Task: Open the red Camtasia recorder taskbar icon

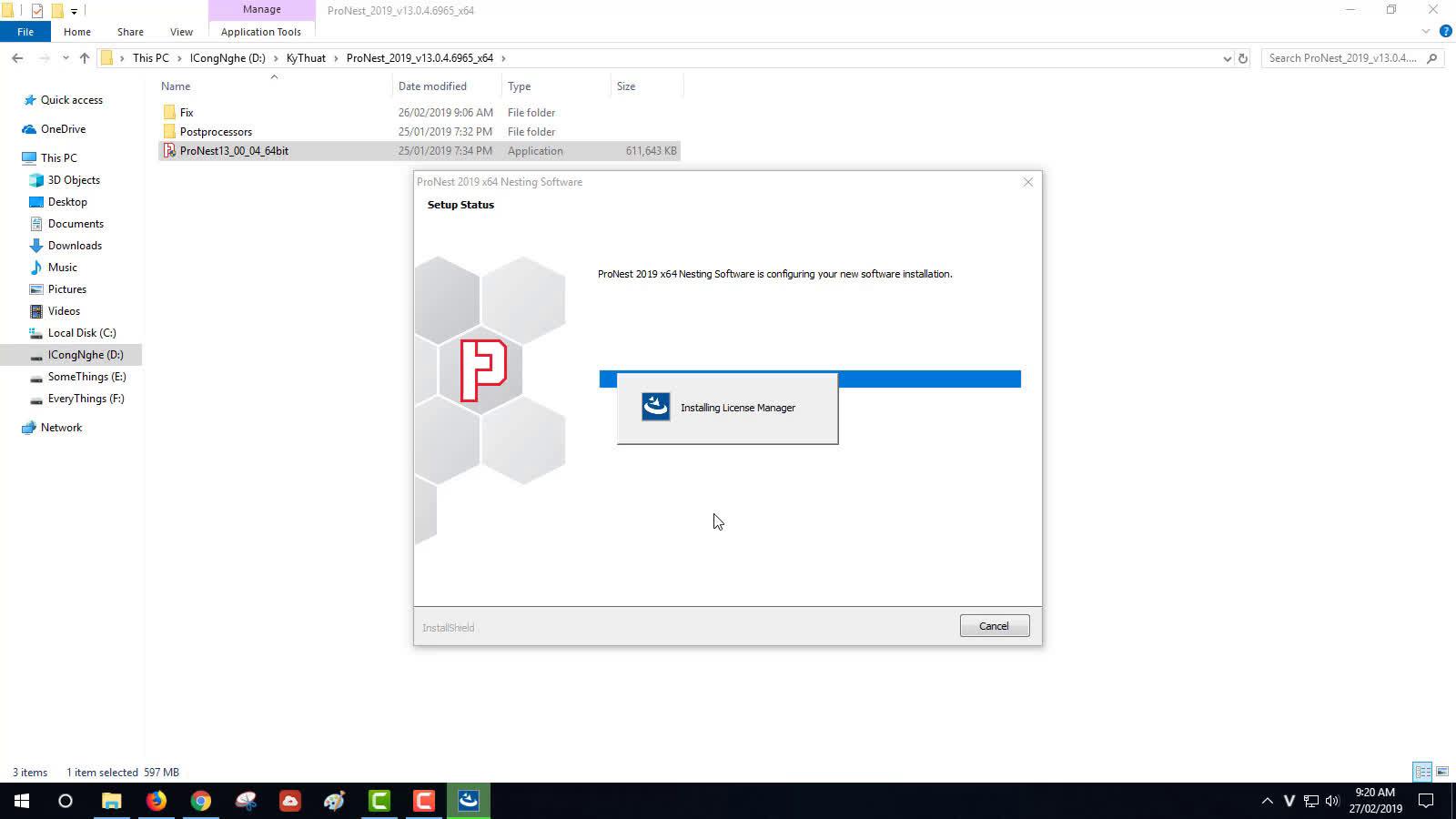Action: [424, 802]
